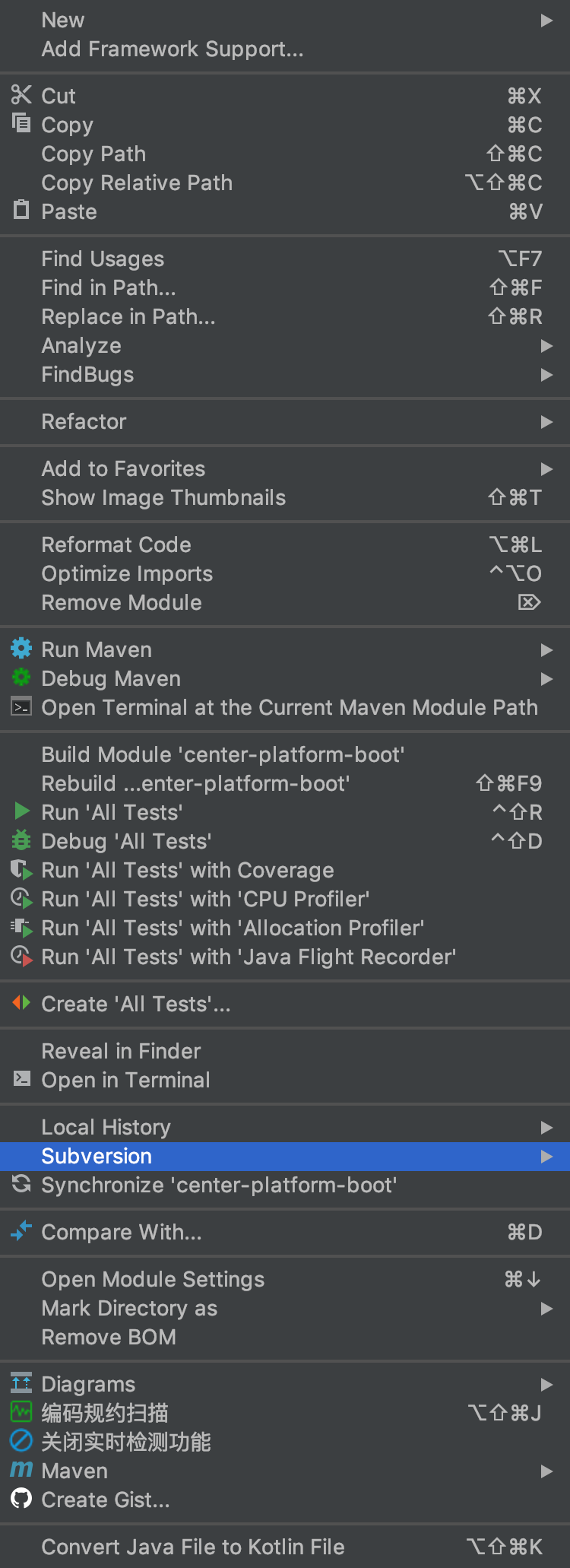
Task: Expand the Refactor submenu arrow
Action: click(x=546, y=422)
